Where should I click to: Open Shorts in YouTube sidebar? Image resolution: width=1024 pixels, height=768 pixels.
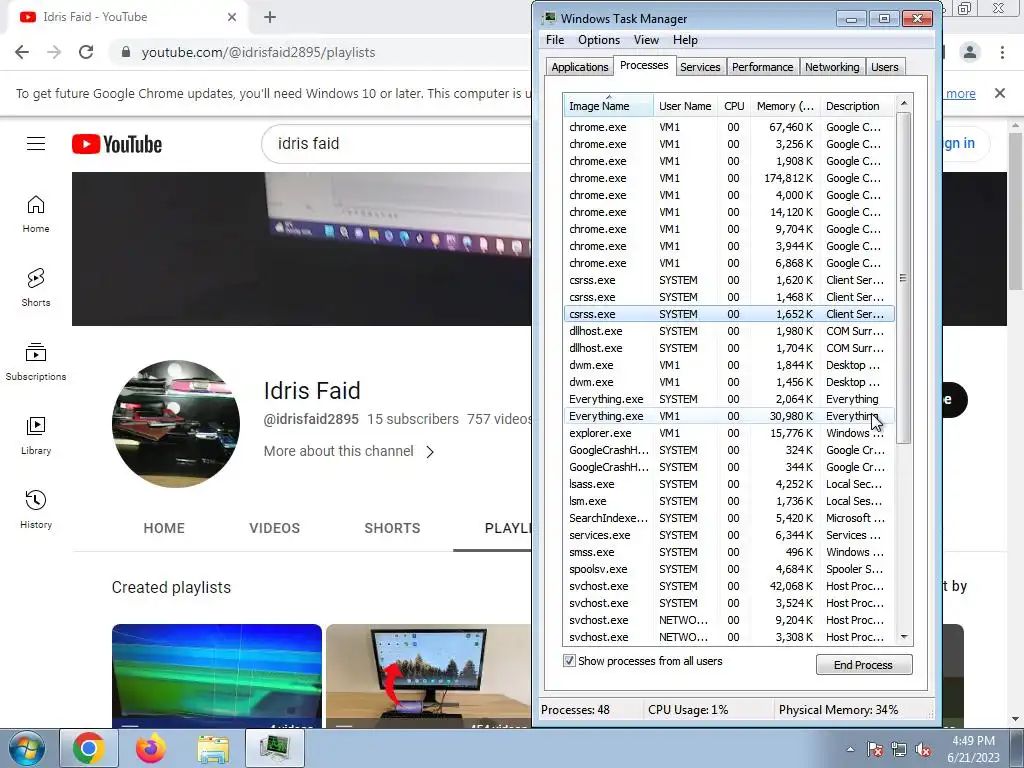click(x=36, y=288)
